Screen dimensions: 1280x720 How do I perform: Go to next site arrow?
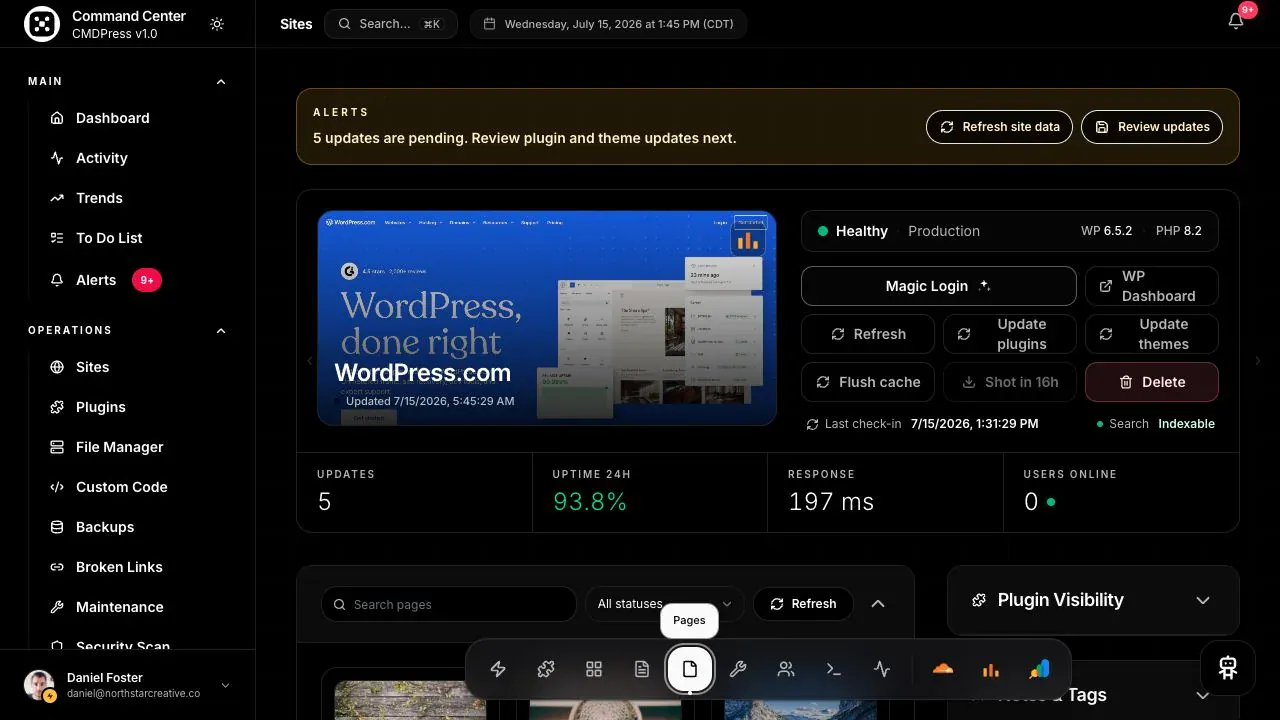[1258, 361]
